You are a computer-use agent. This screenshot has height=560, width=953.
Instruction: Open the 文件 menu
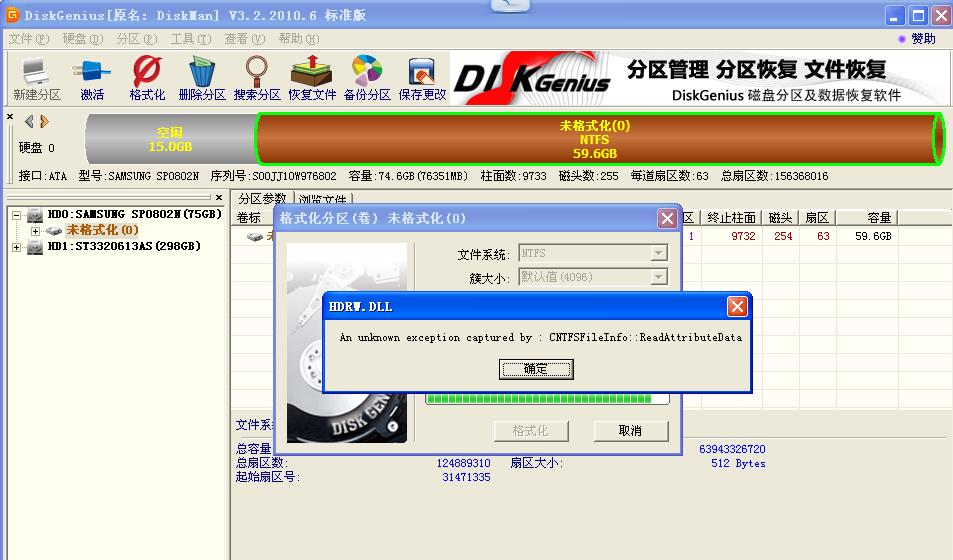tap(29, 39)
